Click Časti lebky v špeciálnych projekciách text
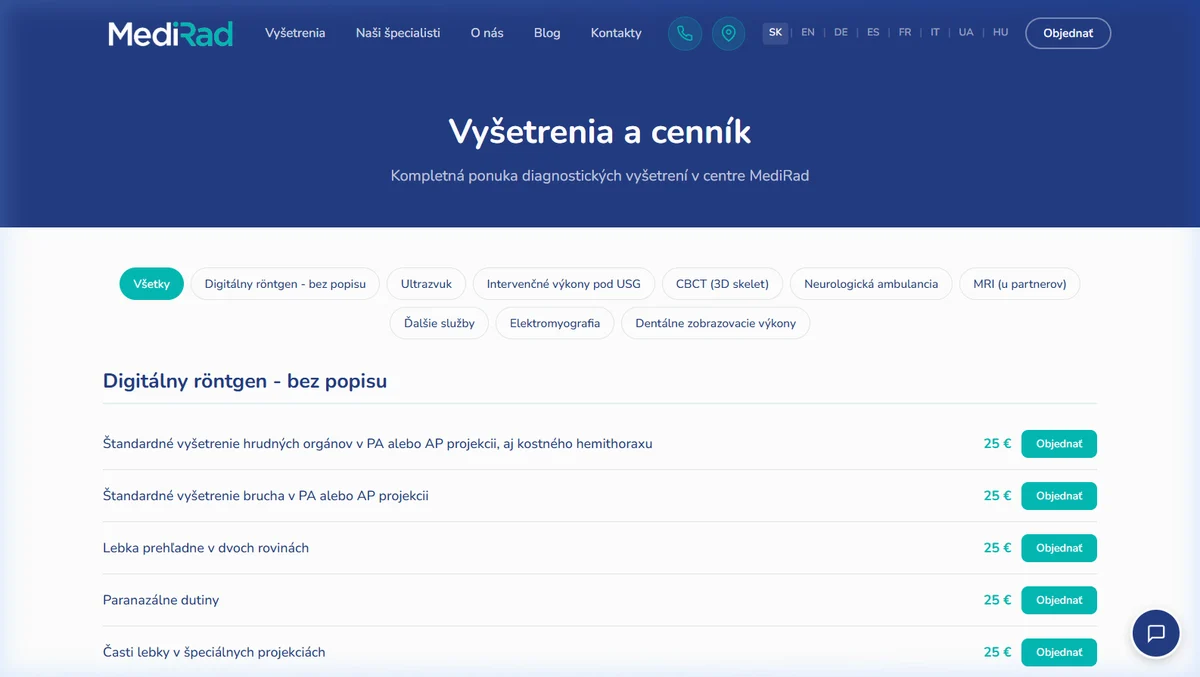 point(214,652)
